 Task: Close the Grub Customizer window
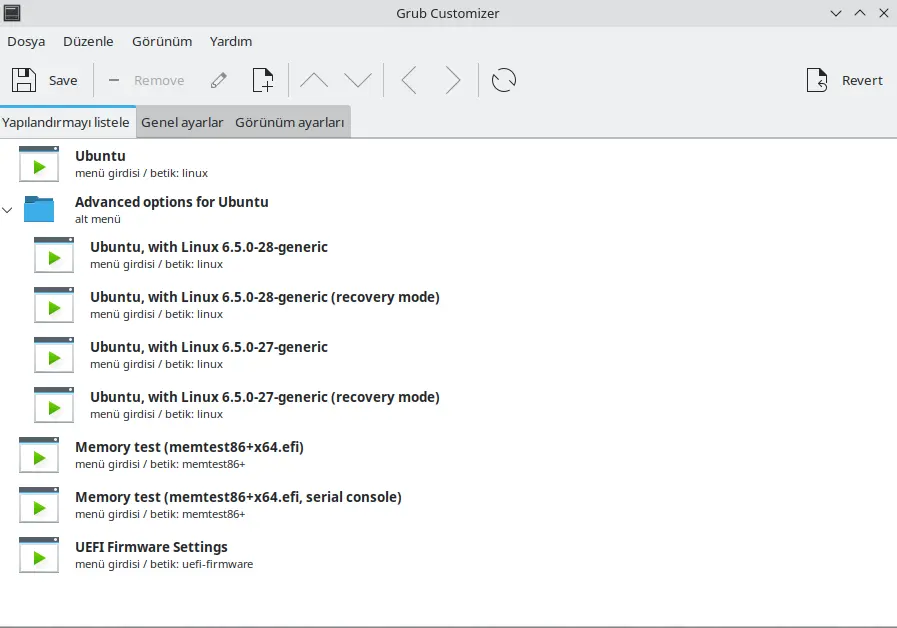pyautogui.click(x=884, y=13)
